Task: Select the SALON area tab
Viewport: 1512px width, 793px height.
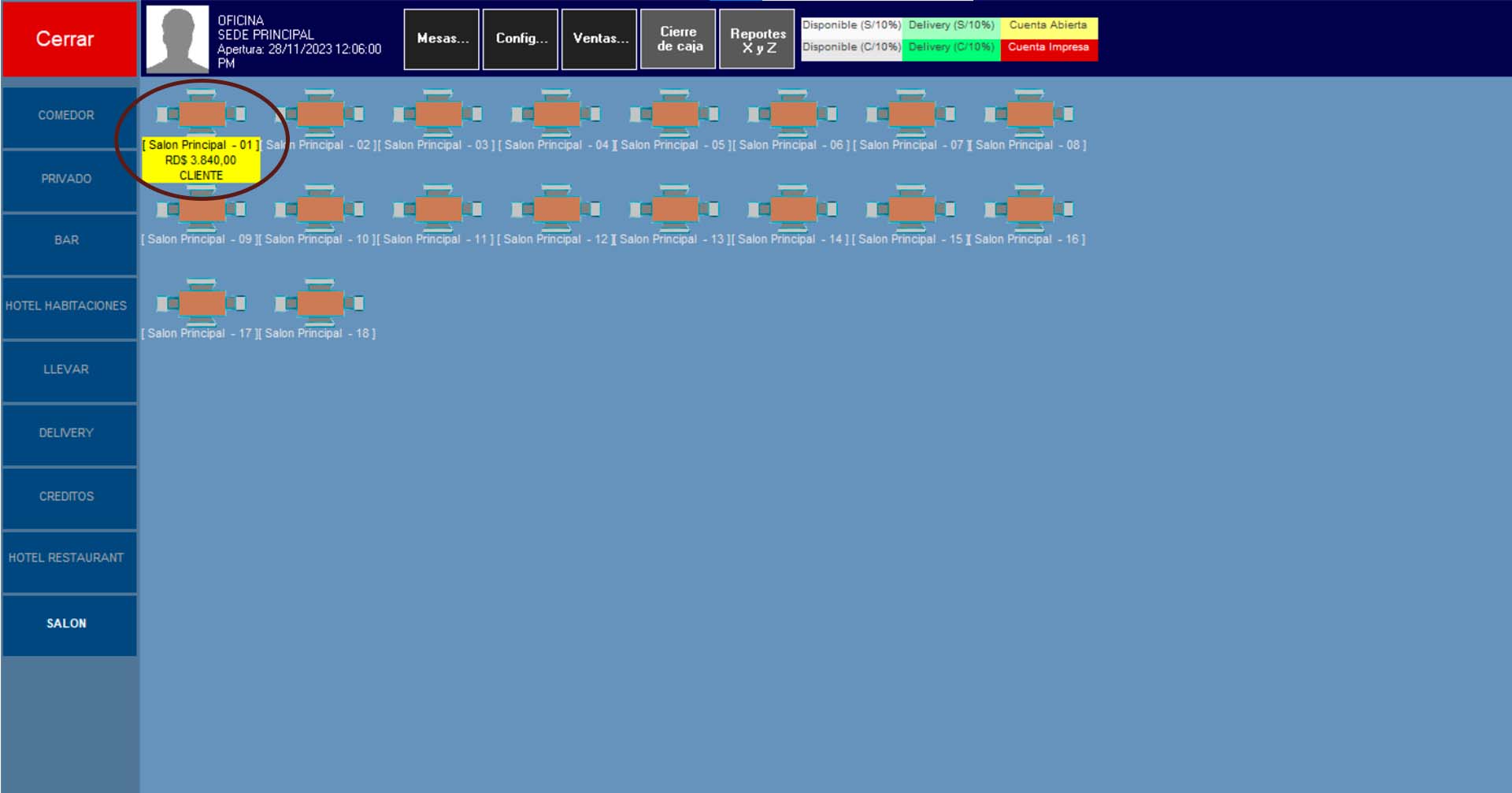Action: tap(69, 625)
